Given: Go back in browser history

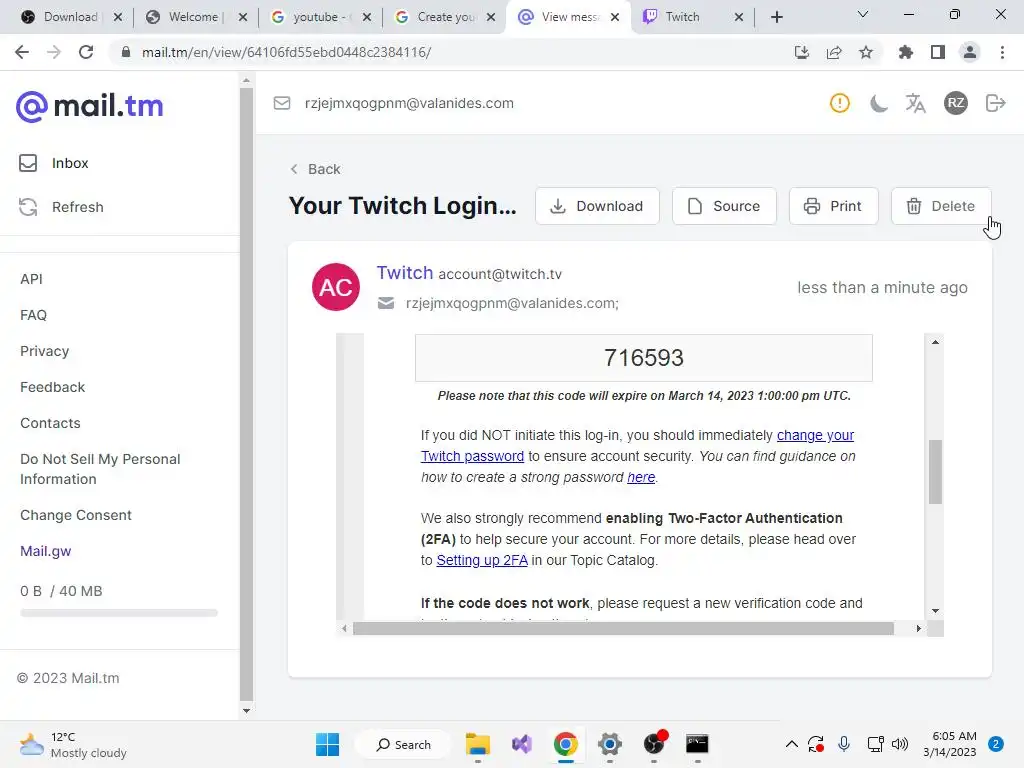Looking at the screenshot, I should [x=22, y=52].
